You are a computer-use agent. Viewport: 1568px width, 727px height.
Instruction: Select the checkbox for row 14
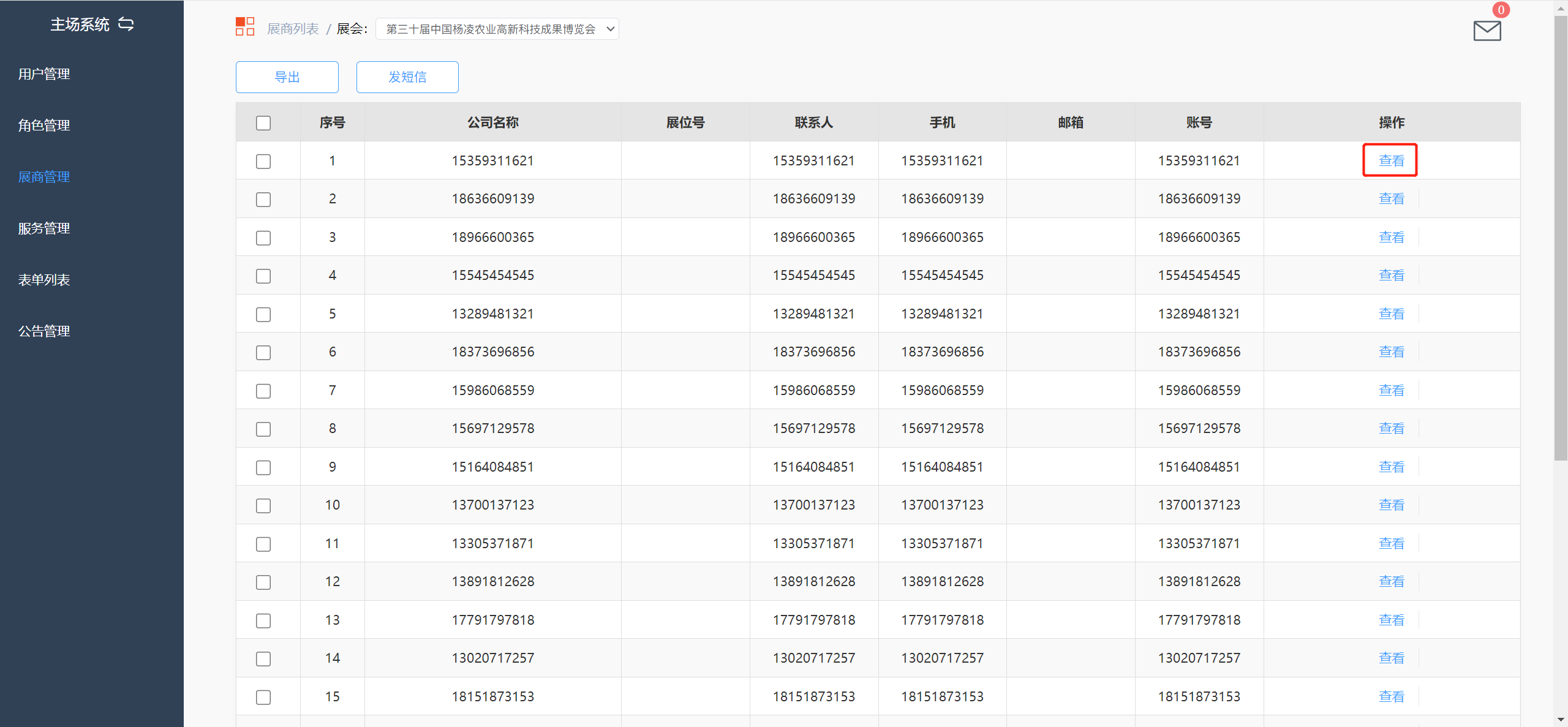(263, 659)
